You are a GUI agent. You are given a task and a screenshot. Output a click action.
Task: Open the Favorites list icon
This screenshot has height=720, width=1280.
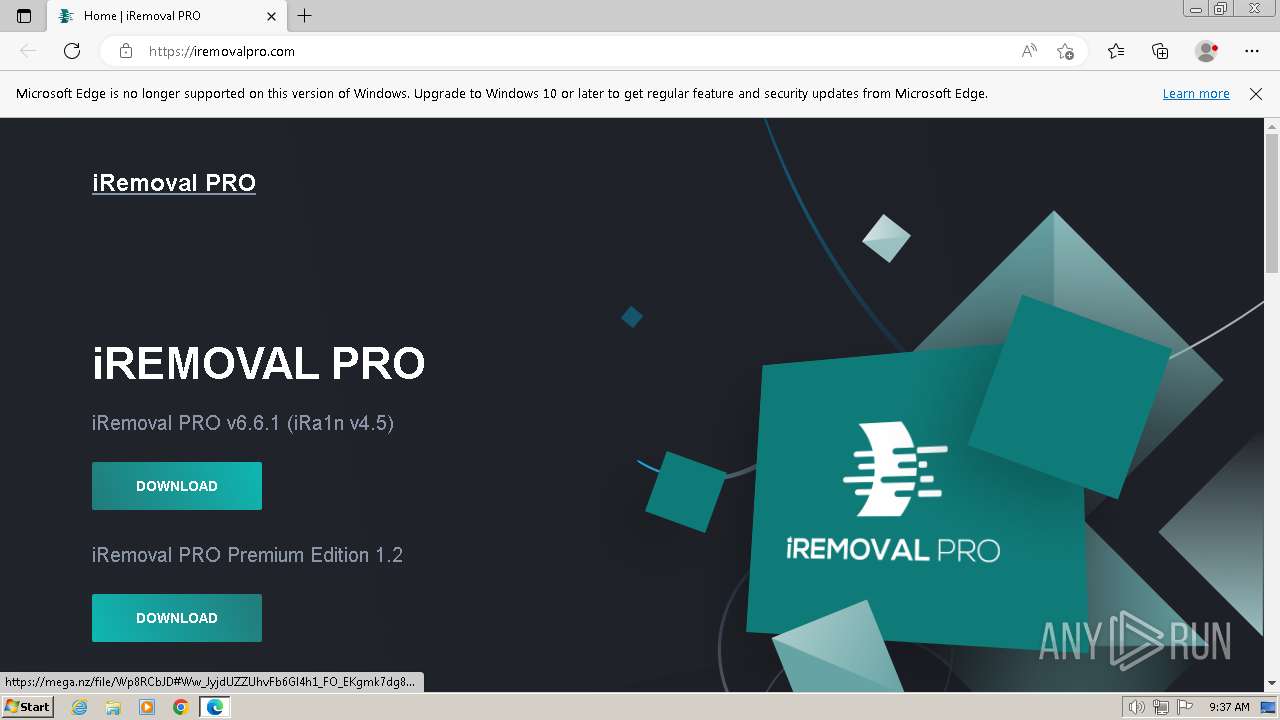[1116, 51]
